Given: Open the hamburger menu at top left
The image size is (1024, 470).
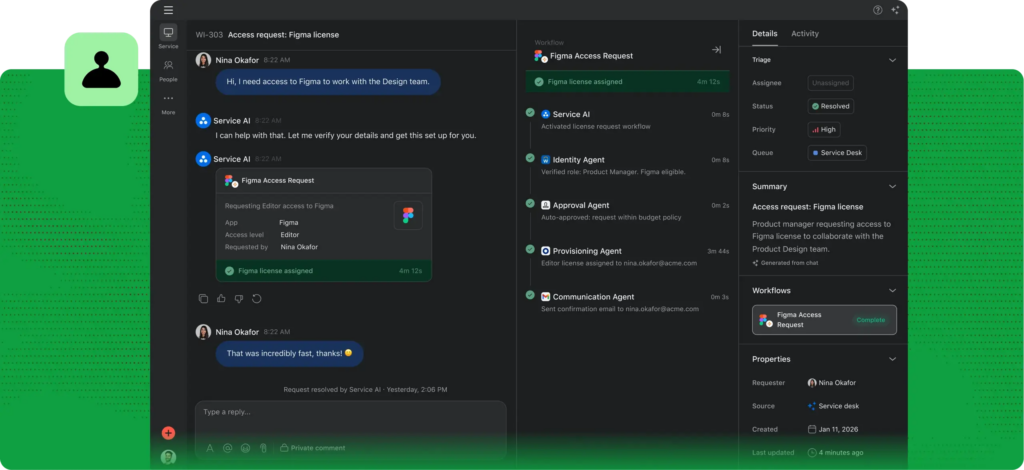Looking at the screenshot, I should click(x=168, y=10).
